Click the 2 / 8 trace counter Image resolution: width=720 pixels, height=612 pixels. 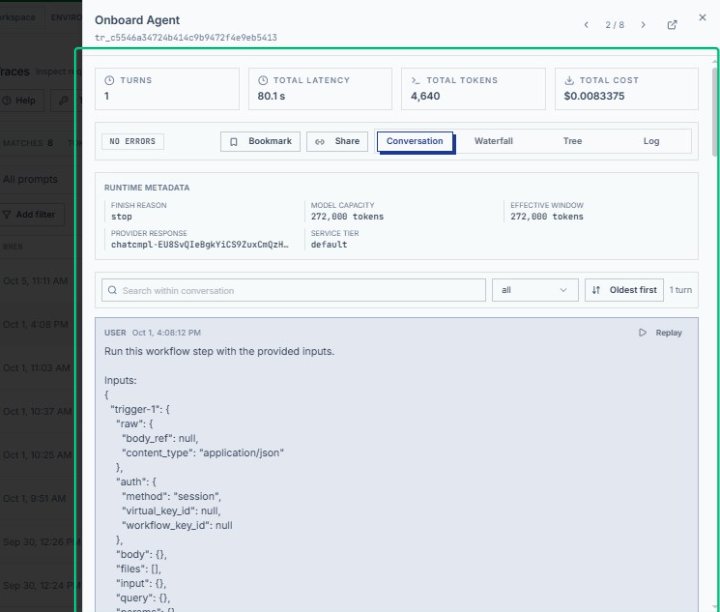(x=614, y=25)
